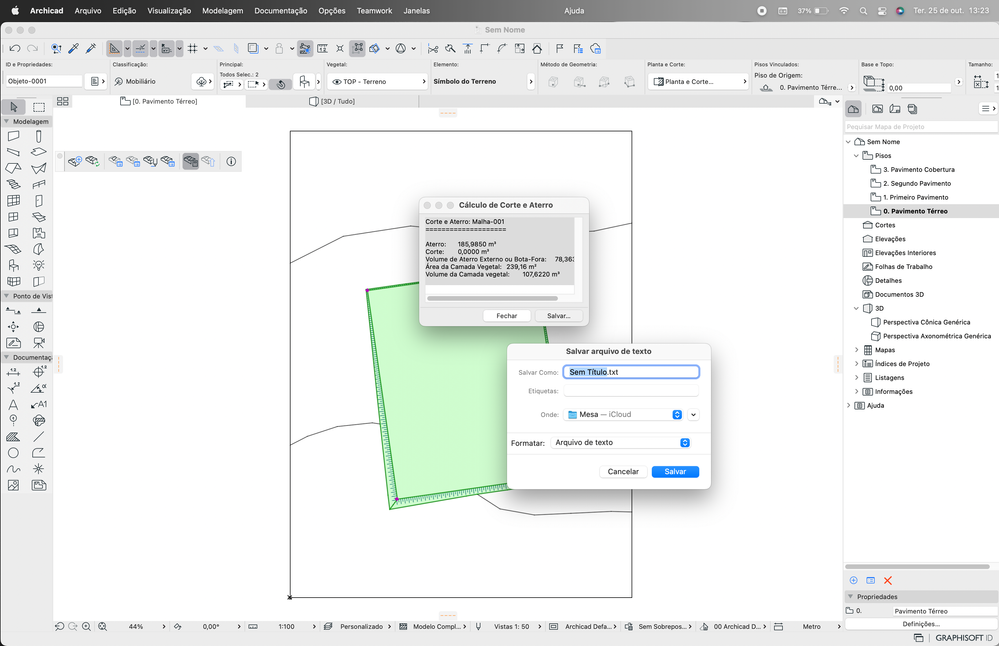Select the Lamp tool in the toolbox
Screen dimensions: 999x646
tap(39, 265)
